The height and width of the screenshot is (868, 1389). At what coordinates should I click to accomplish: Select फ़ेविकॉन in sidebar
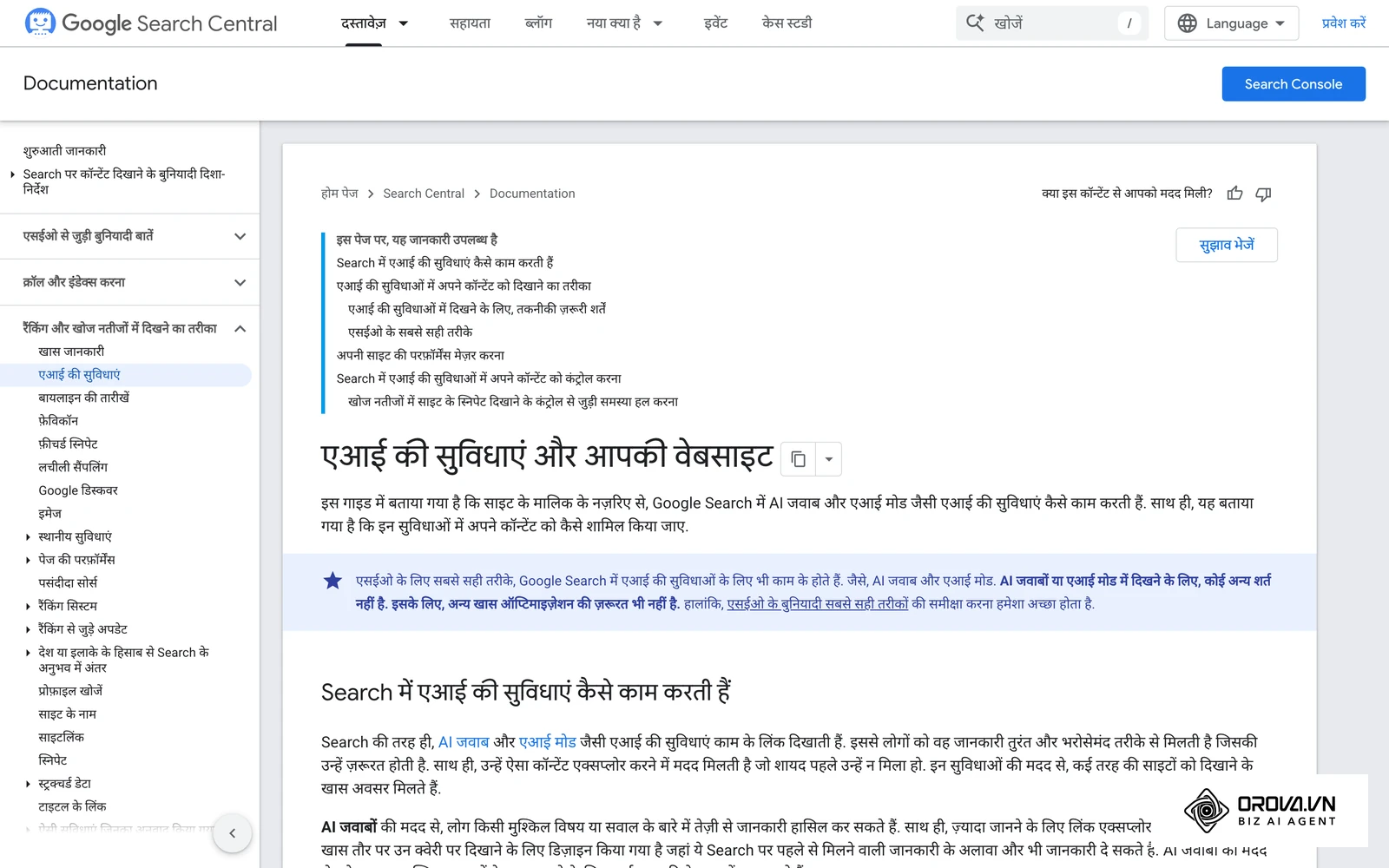point(58,421)
